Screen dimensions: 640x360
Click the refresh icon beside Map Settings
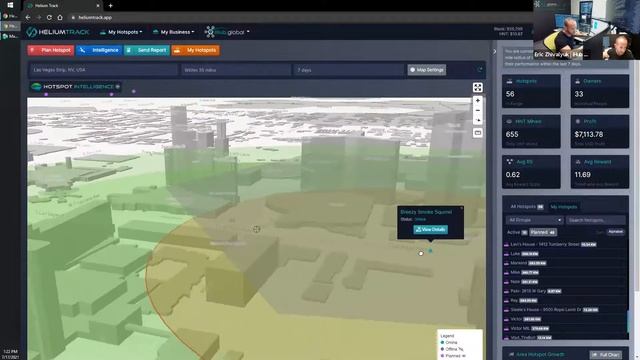tap(480, 70)
